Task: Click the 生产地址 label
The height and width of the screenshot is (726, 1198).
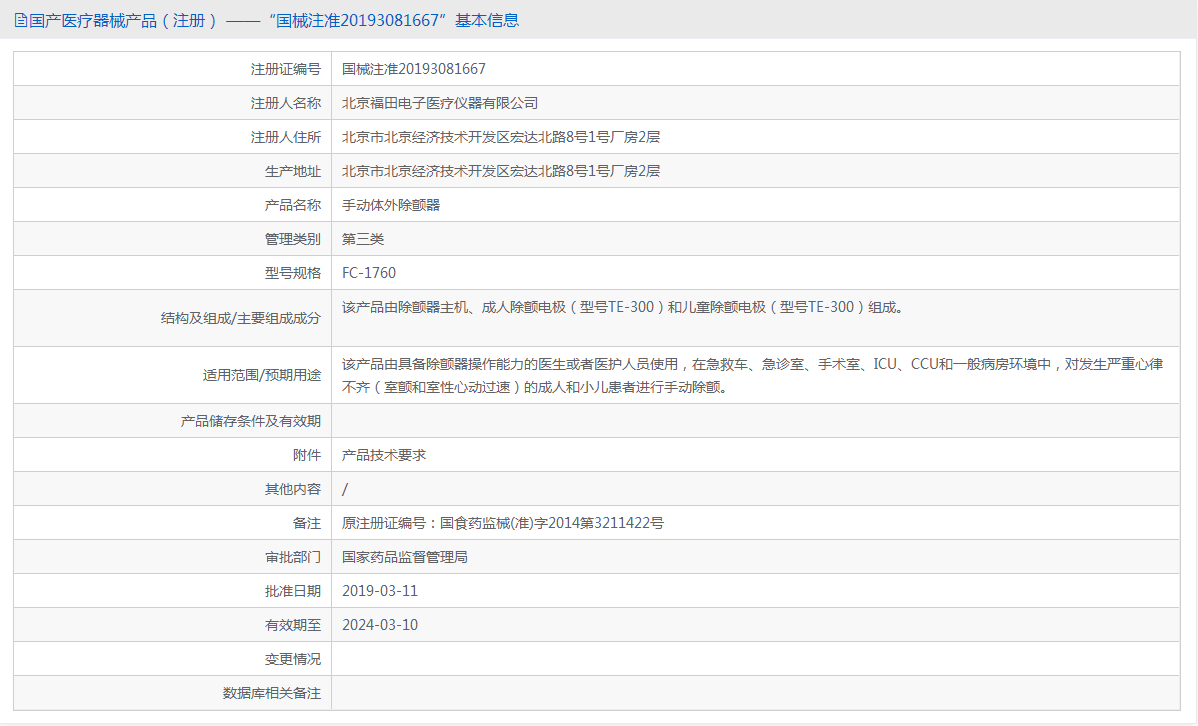Action: (x=293, y=171)
